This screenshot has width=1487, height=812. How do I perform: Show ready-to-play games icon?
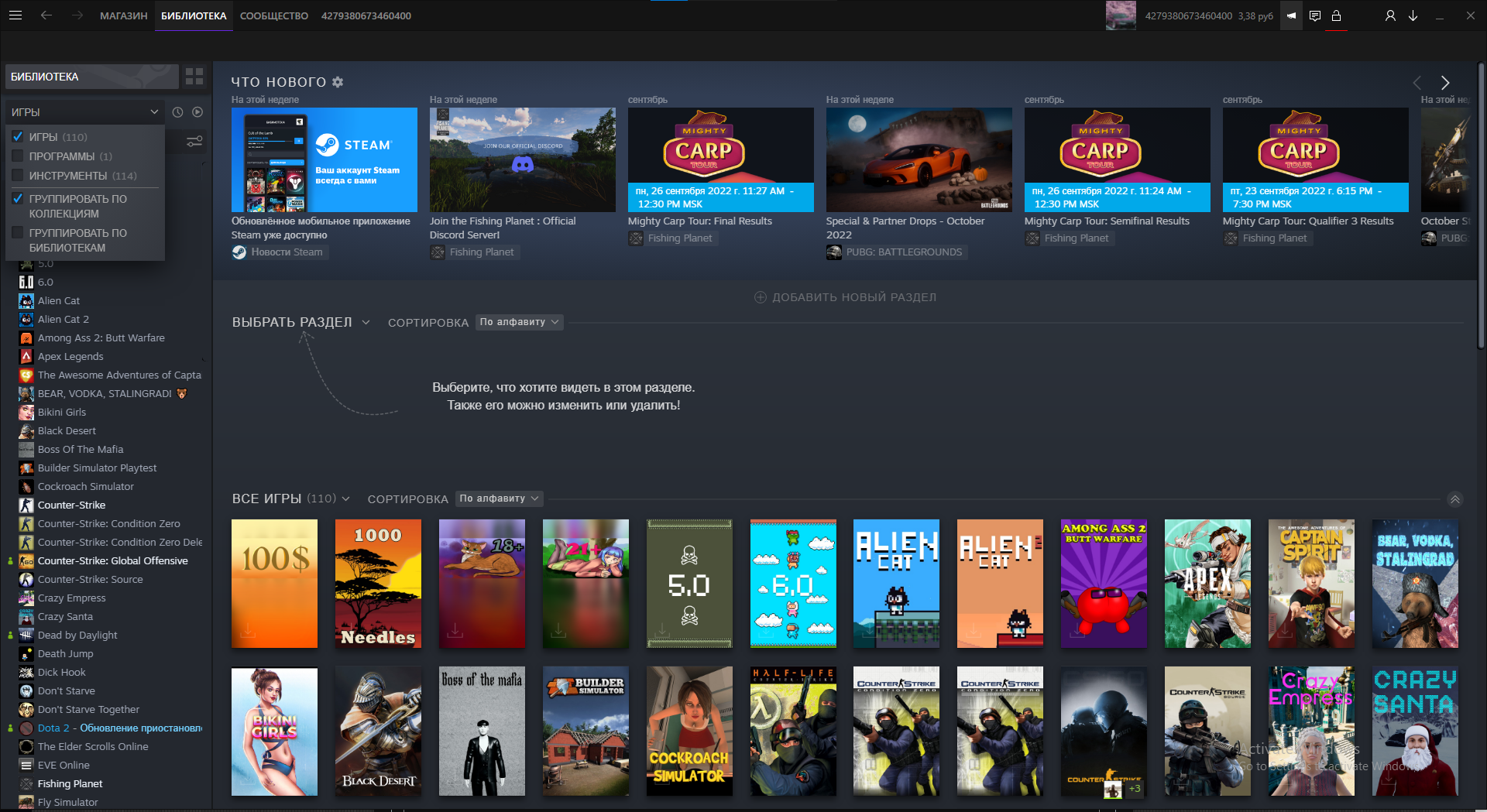[x=197, y=112]
